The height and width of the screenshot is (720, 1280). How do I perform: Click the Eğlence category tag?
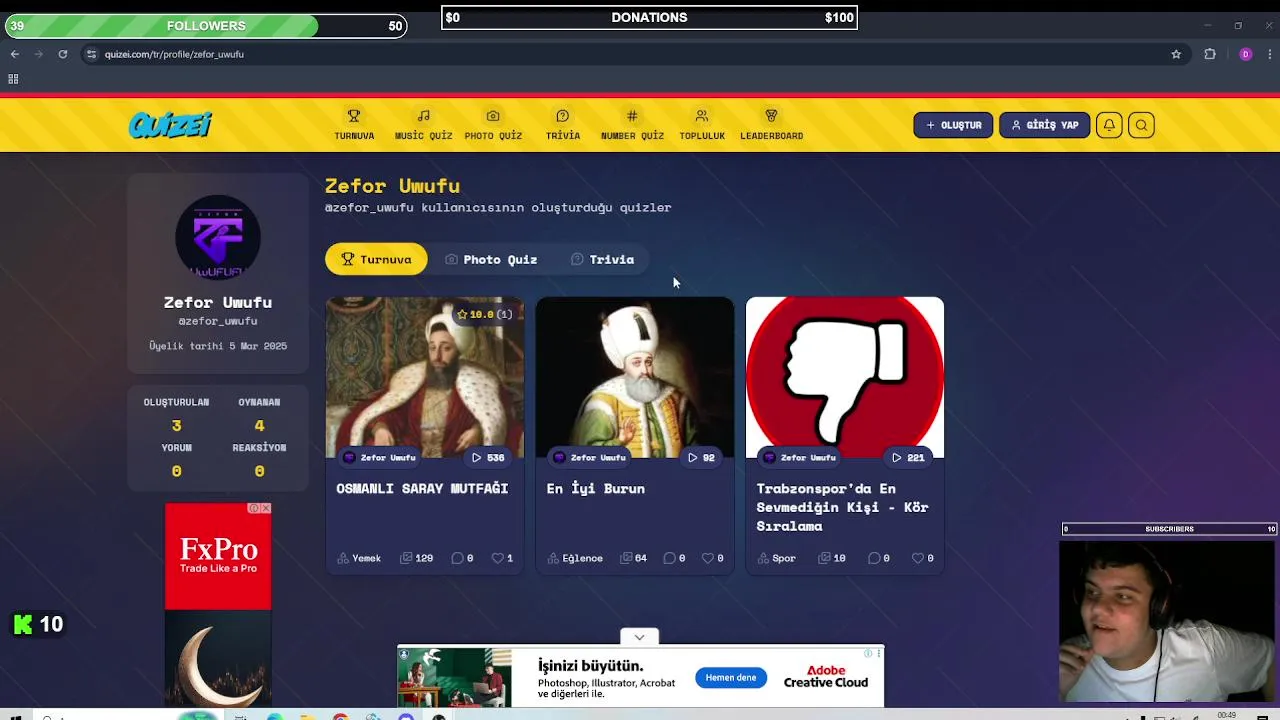click(575, 558)
